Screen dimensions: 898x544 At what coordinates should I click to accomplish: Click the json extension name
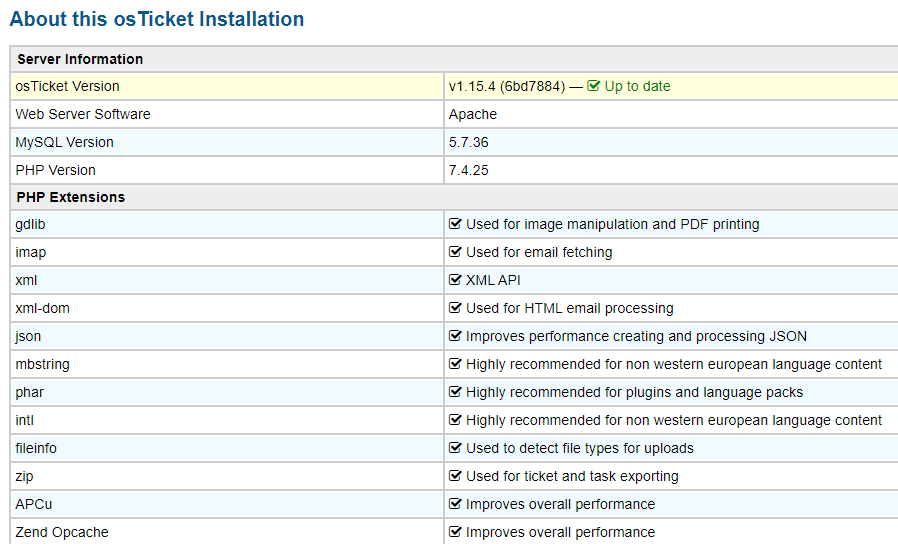[27, 337]
